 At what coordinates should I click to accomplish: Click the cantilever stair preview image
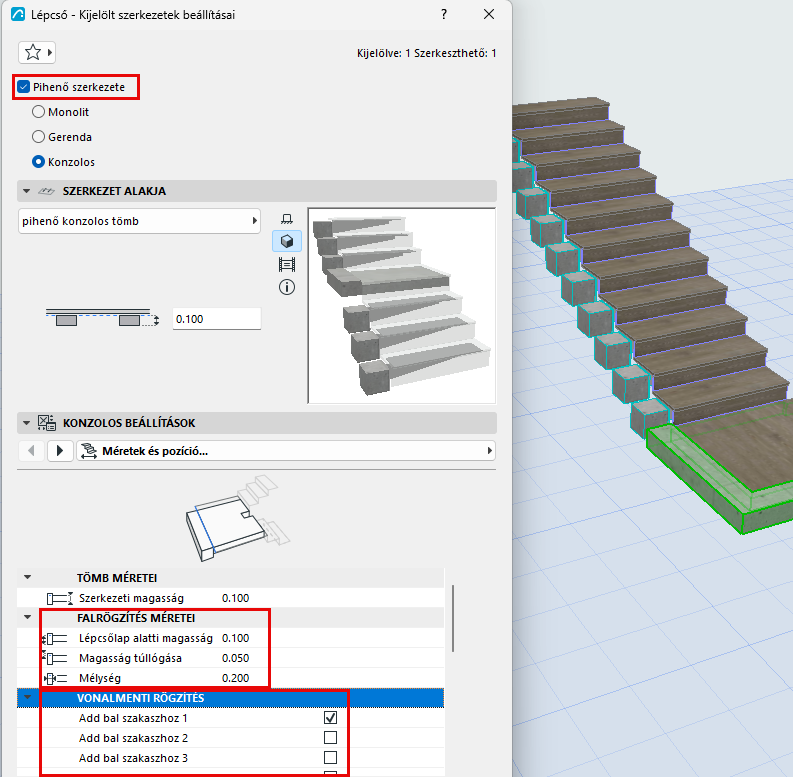pos(402,306)
